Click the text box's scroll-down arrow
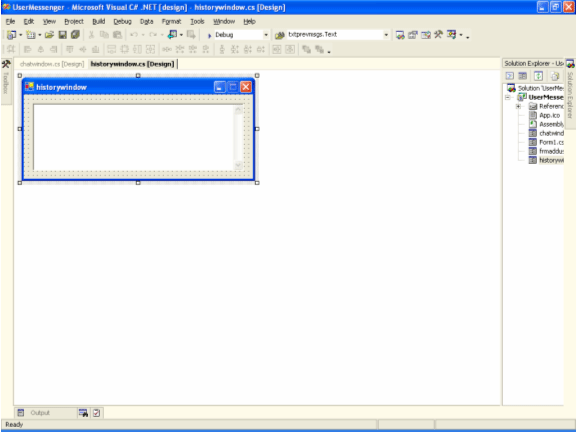This screenshot has height=432, width=577. [238, 165]
